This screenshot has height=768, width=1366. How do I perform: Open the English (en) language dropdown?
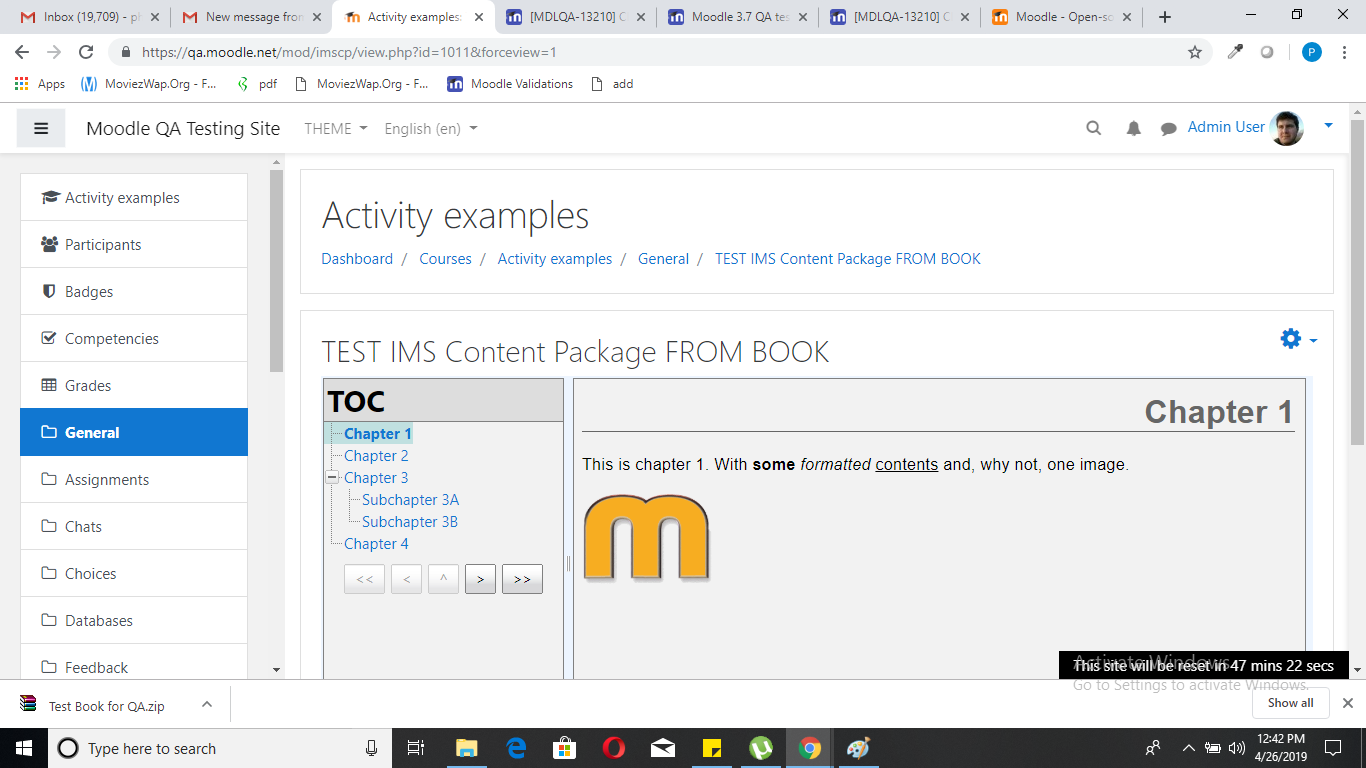click(431, 128)
